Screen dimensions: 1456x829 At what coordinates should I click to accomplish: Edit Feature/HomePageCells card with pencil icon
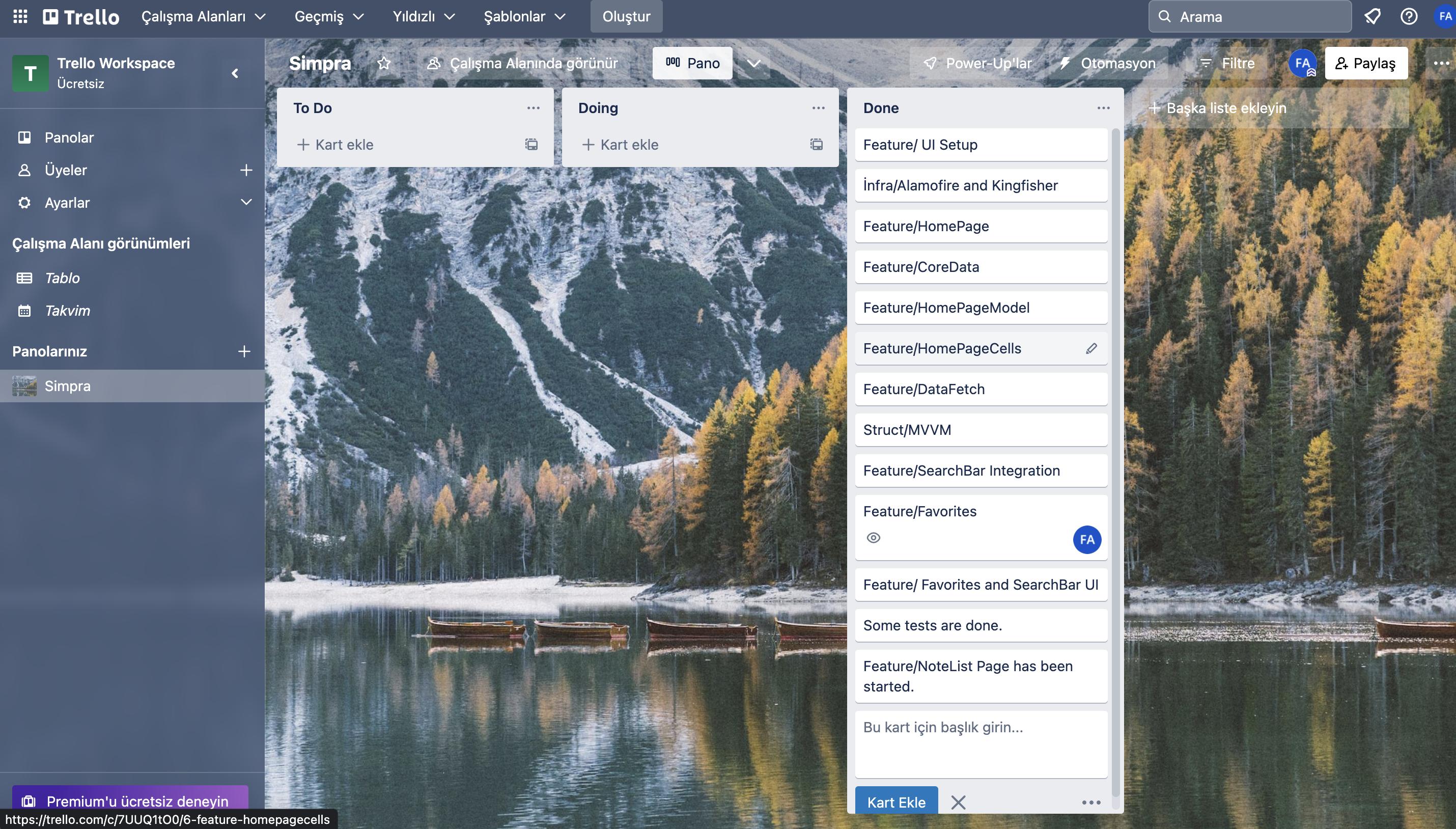[x=1090, y=348]
